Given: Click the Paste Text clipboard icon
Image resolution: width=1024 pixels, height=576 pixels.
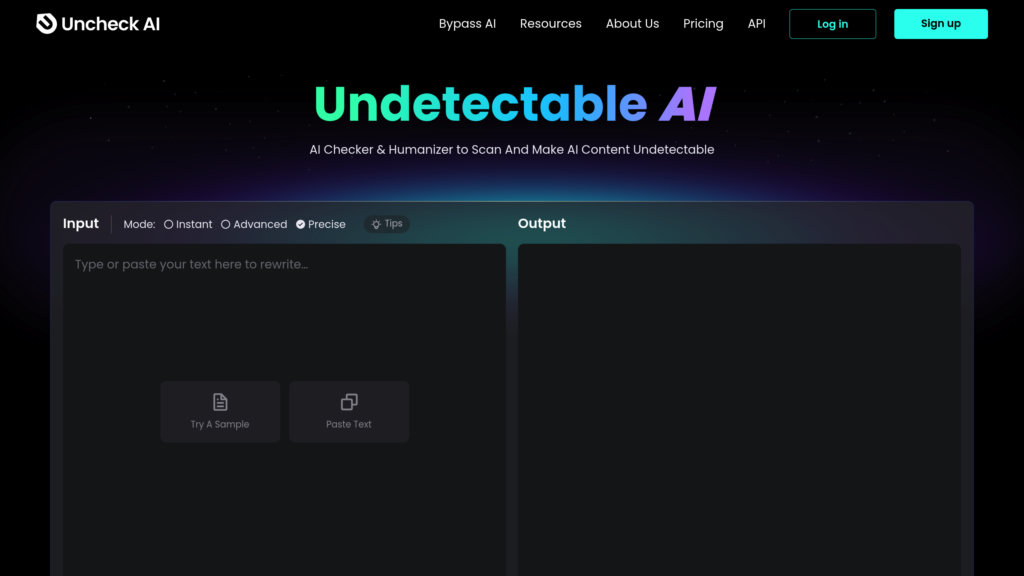Looking at the screenshot, I should tap(349, 402).
